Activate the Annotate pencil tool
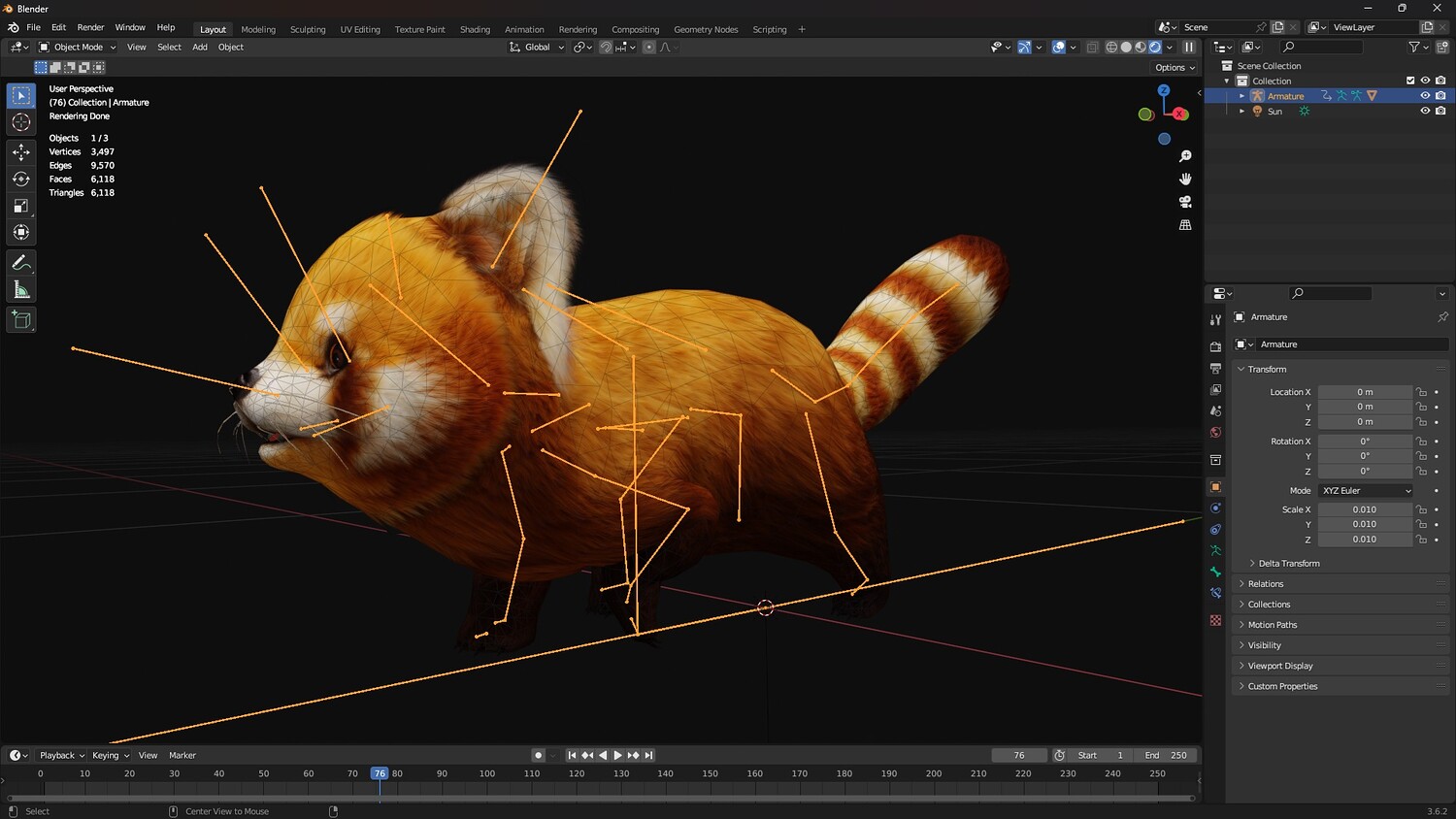The width and height of the screenshot is (1456, 819). (21, 263)
